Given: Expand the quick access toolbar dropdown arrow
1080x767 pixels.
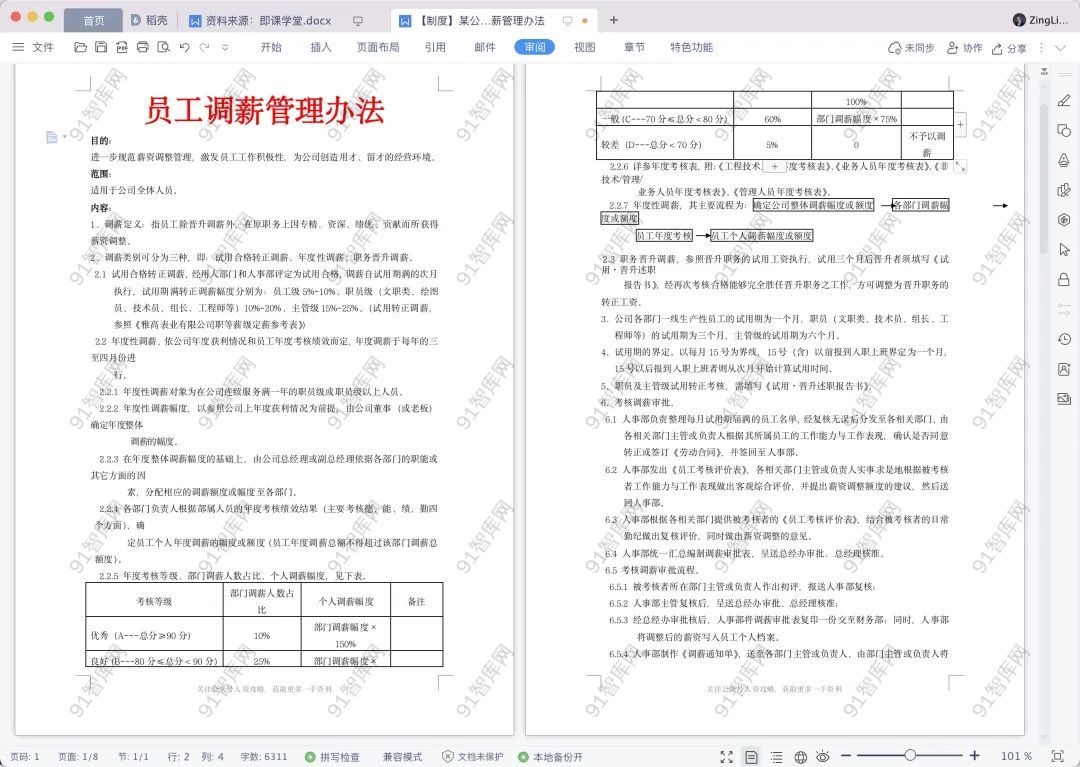Looking at the screenshot, I should (225, 47).
